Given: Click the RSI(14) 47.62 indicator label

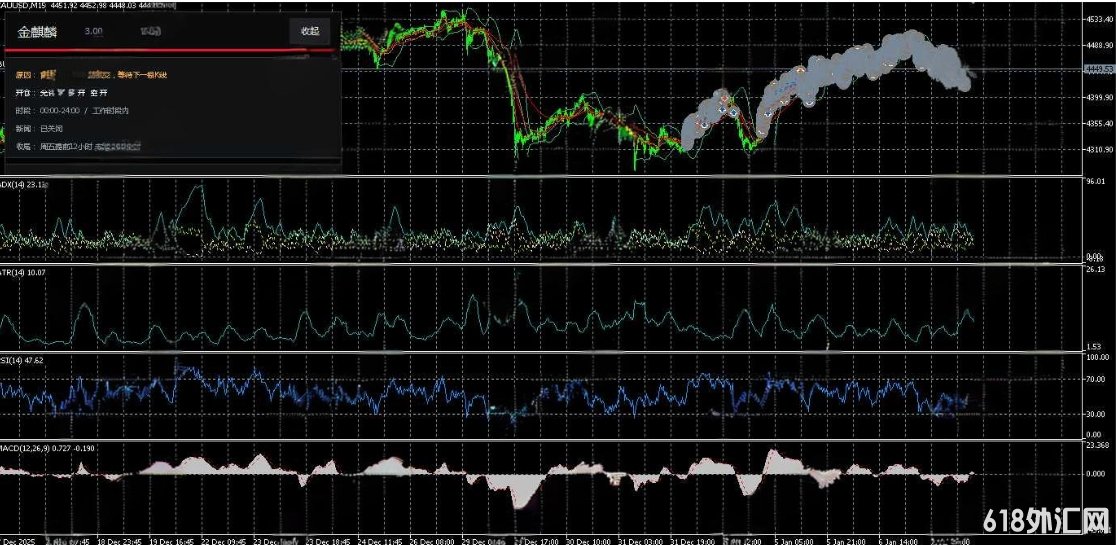Looking at the screenshot, I should [23, 361].
